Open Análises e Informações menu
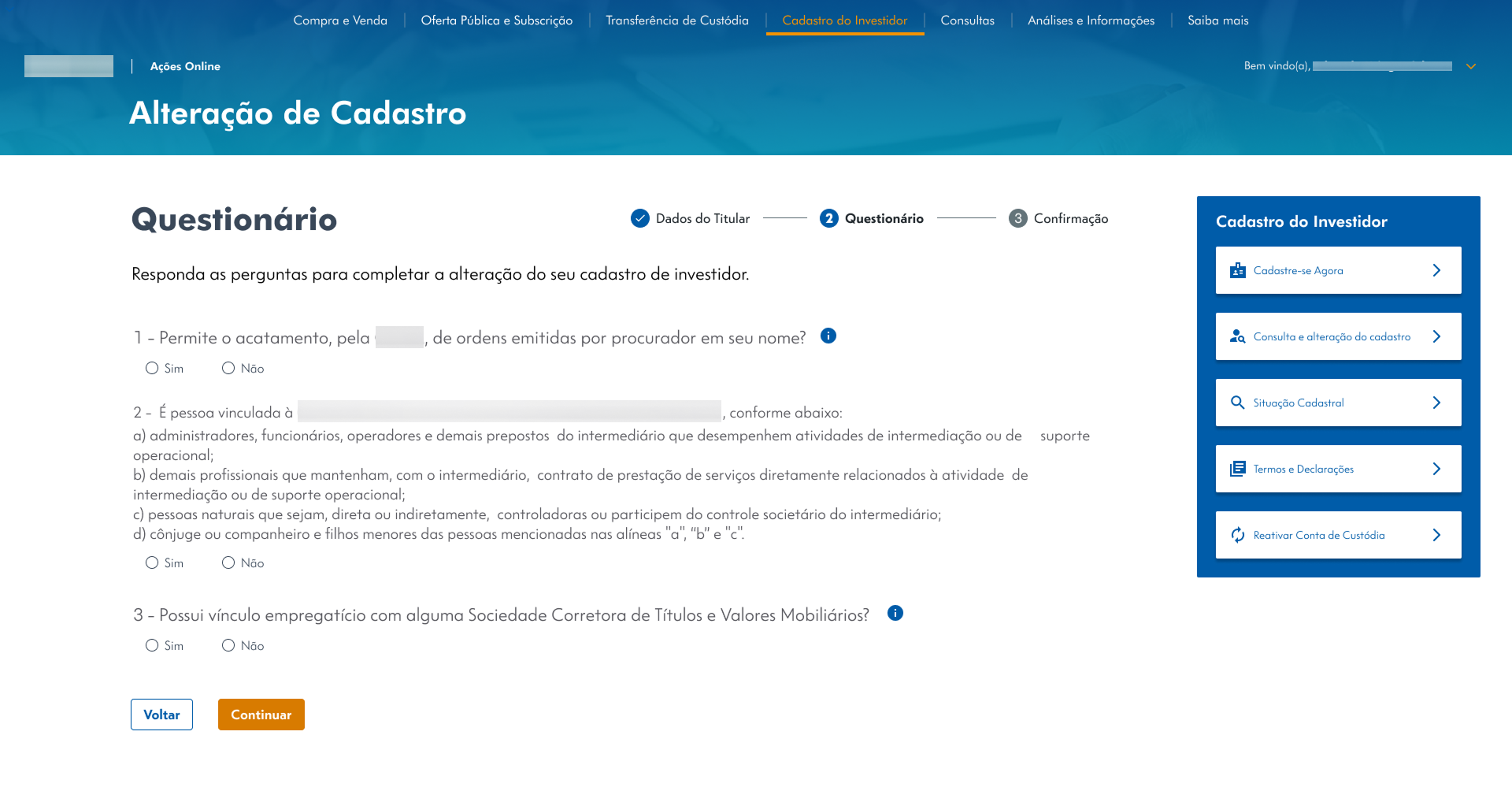The width and height of the screenshot is (1512, 787). tap(1091, 20)
